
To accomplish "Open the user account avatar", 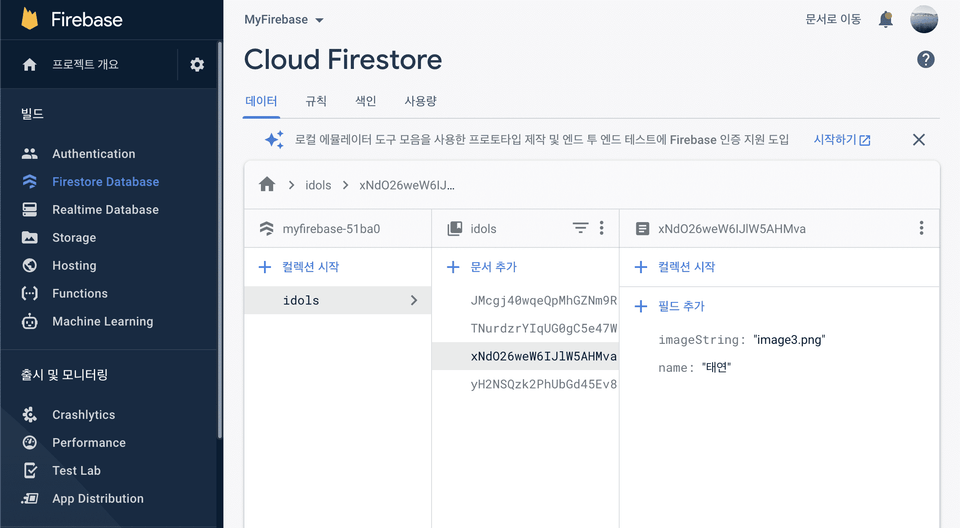I will (x=924, y=19).
